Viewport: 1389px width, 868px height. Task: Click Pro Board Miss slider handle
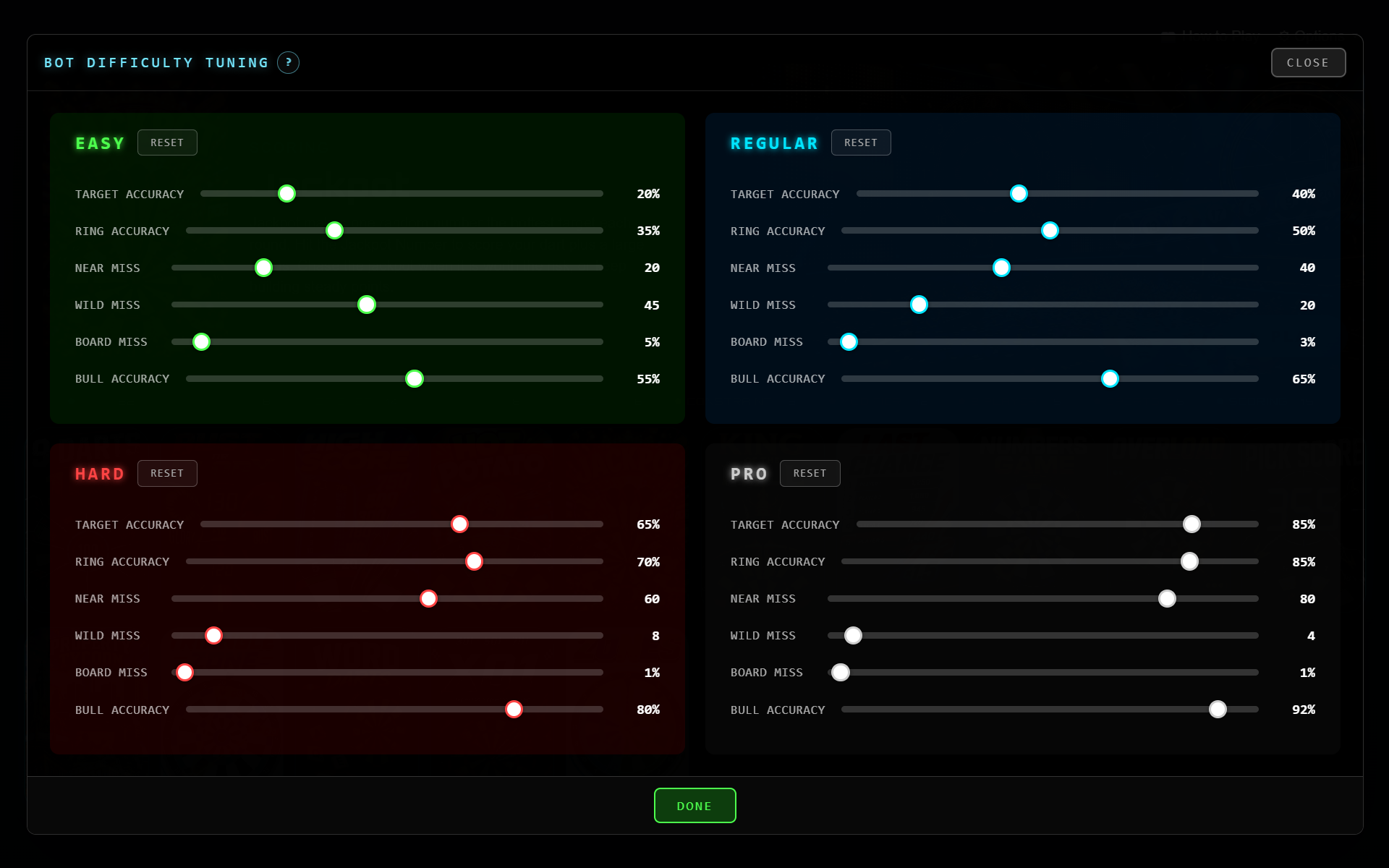841,673
